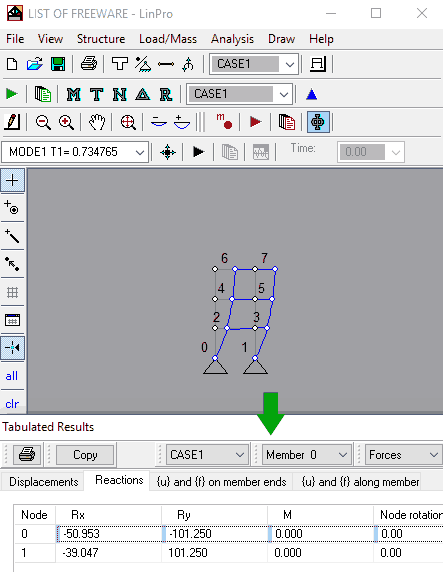Screen dimensions: 443x572
Task: Select draw member line tool in sidebar
Action: coord(12,236)
